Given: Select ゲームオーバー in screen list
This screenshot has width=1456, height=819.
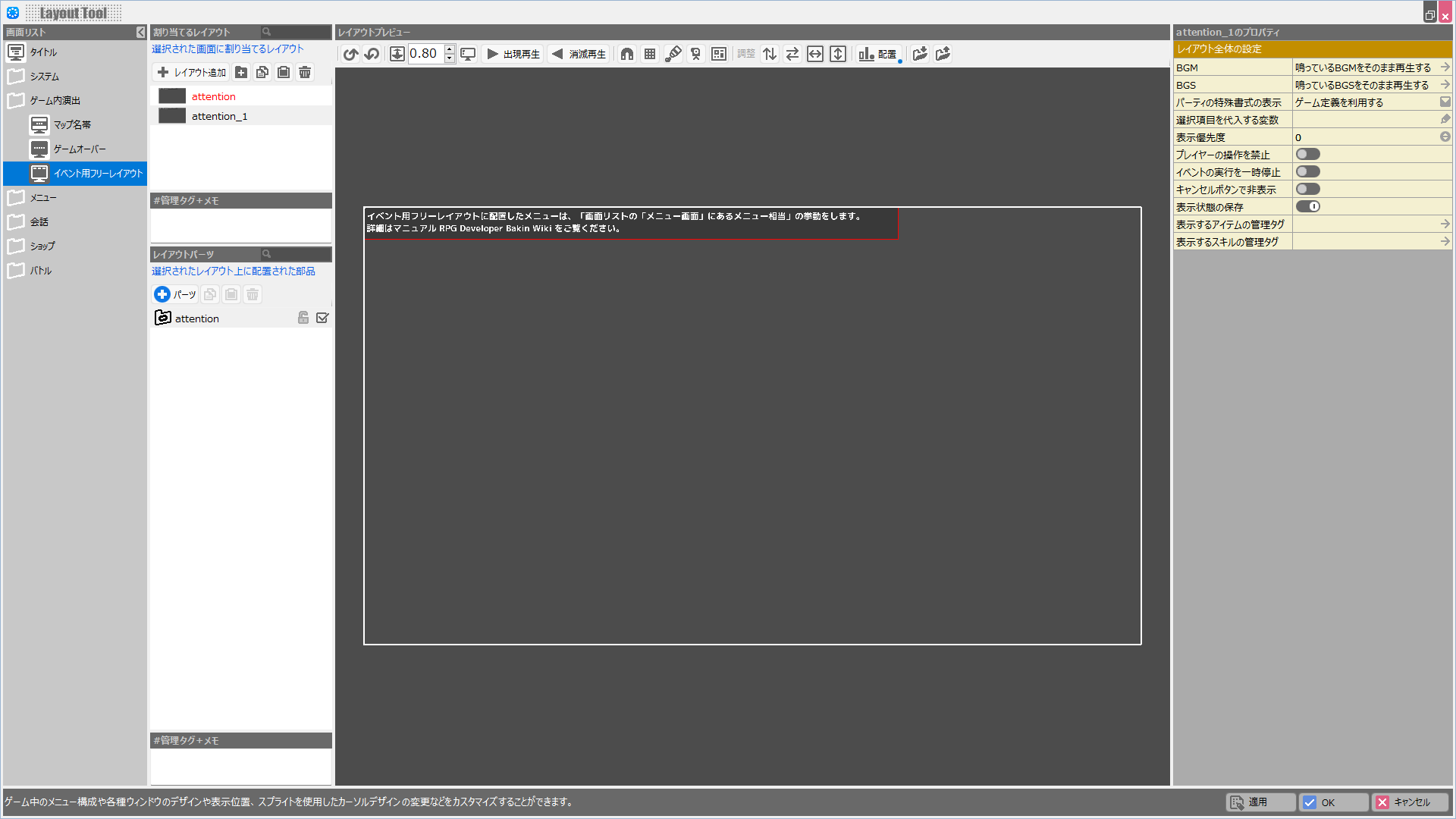Looking at the screenshot, I should pyautogui.click(x=79, y=149).
